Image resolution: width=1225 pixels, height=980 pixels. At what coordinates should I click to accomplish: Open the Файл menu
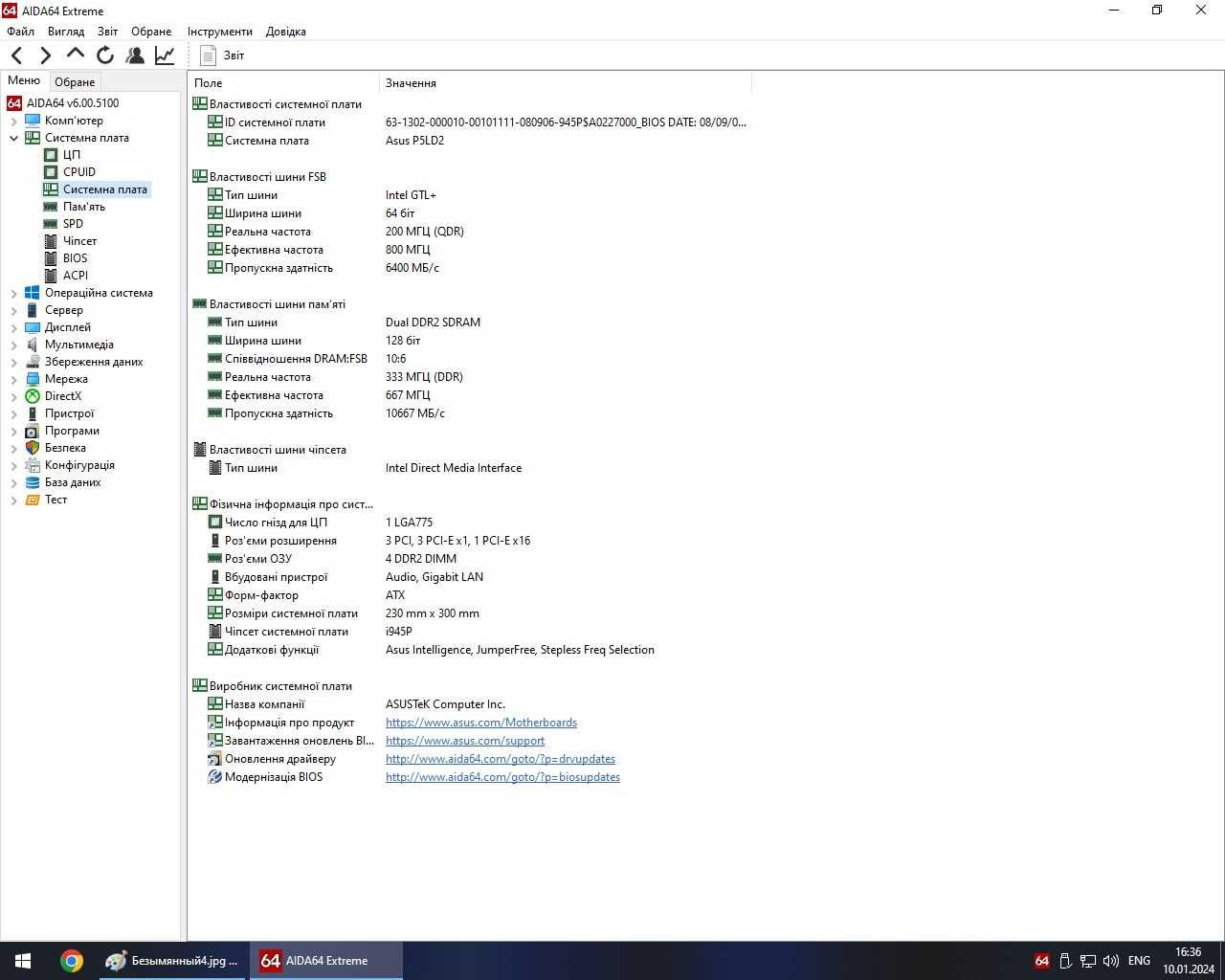point(20,32)
